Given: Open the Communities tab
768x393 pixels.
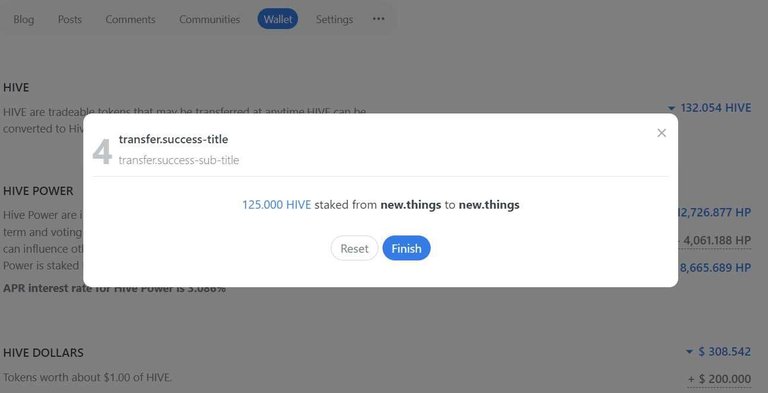Looking at the screenshot, I should (x=209, y=20).
